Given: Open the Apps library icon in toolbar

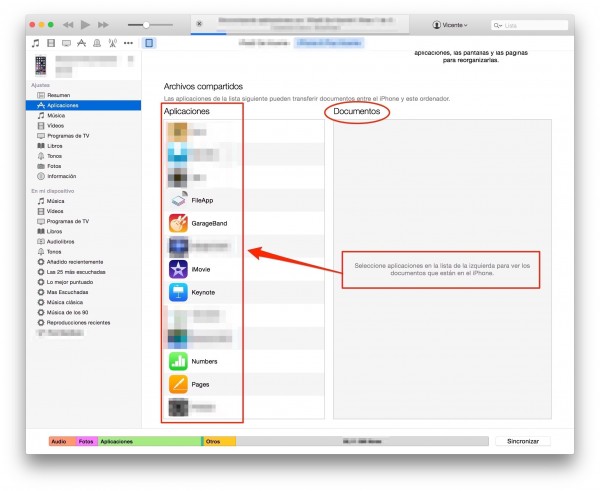Looking at the screenshot, I should [82, 43].
